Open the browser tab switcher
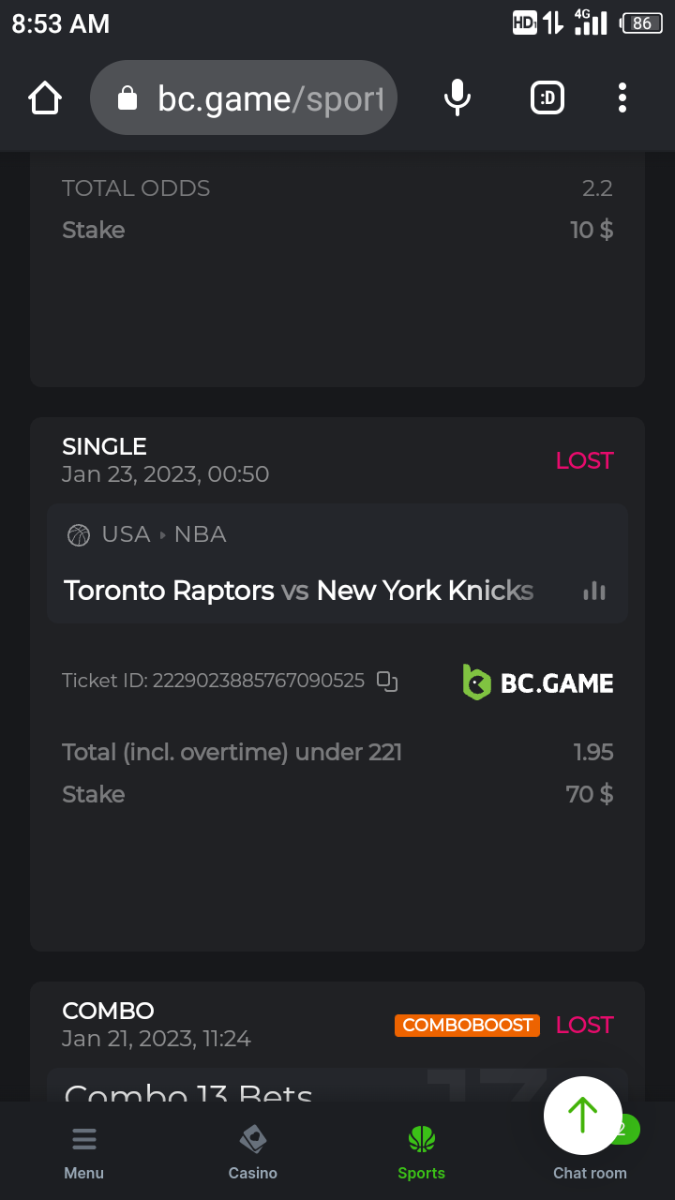Viewport: 675px width, 1200px height. (547, 98)
